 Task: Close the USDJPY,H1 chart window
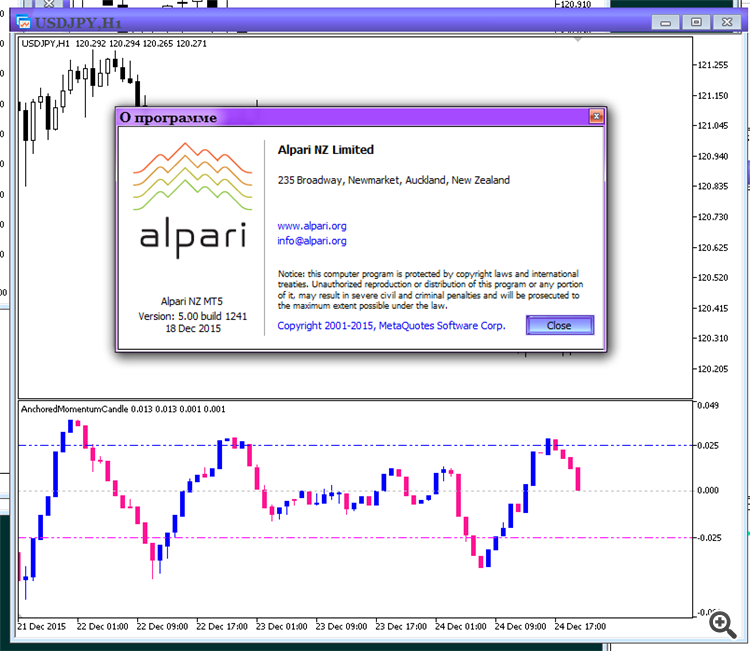[727, 22]
